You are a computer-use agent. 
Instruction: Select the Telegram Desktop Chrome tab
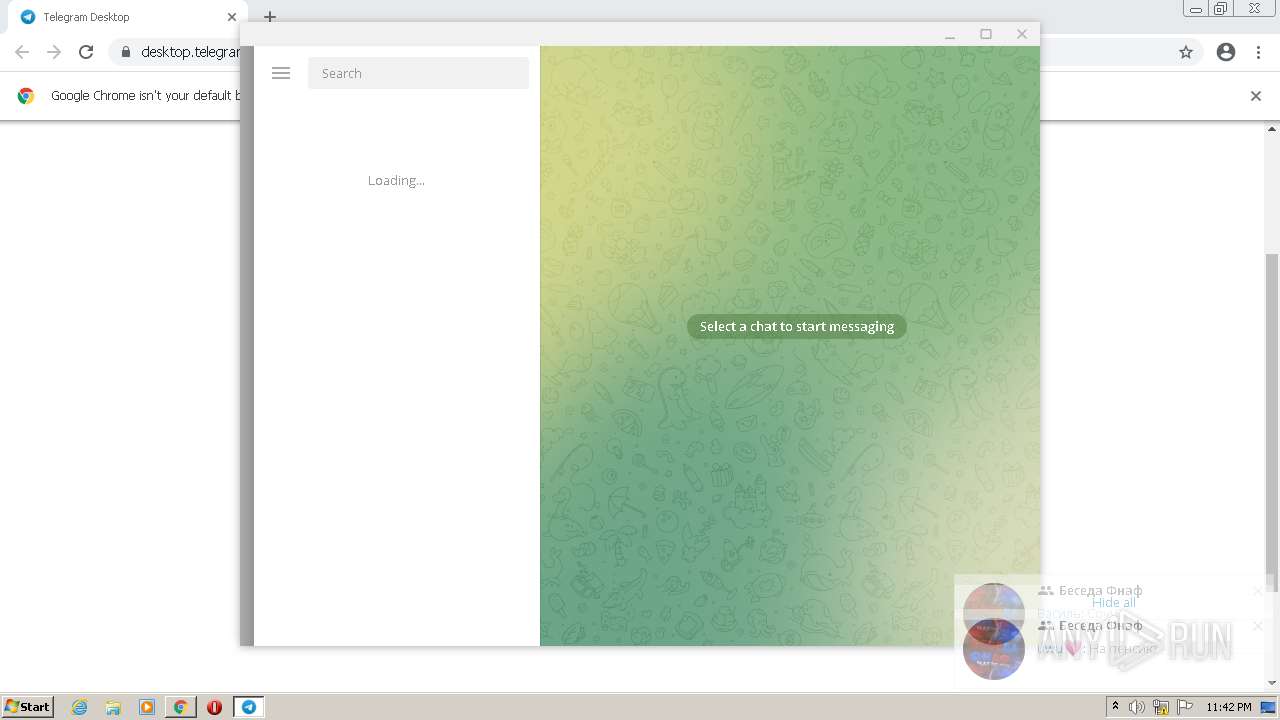pos(128,17)
